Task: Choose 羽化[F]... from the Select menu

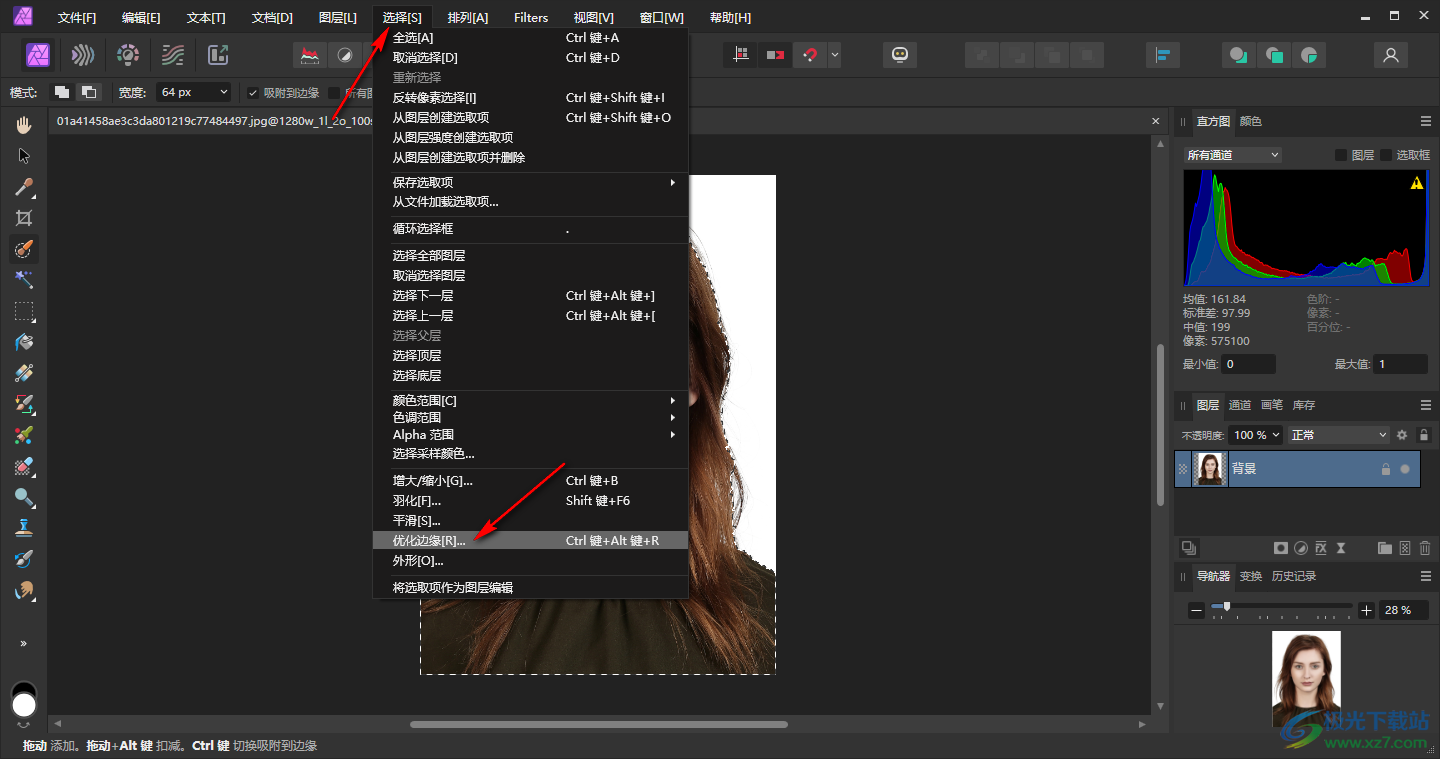Action: pos(417,501)
